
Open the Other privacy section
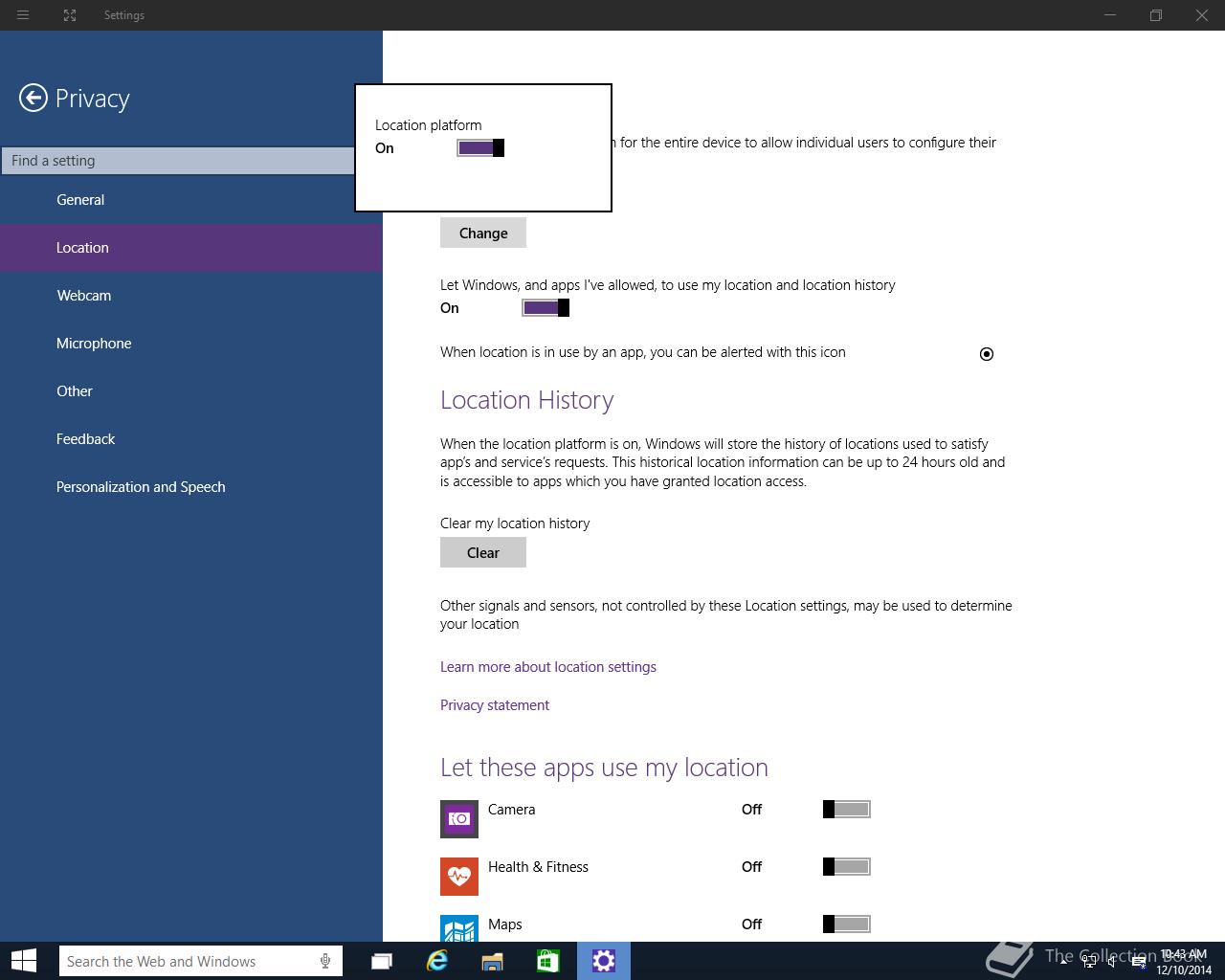coord(191,391)
